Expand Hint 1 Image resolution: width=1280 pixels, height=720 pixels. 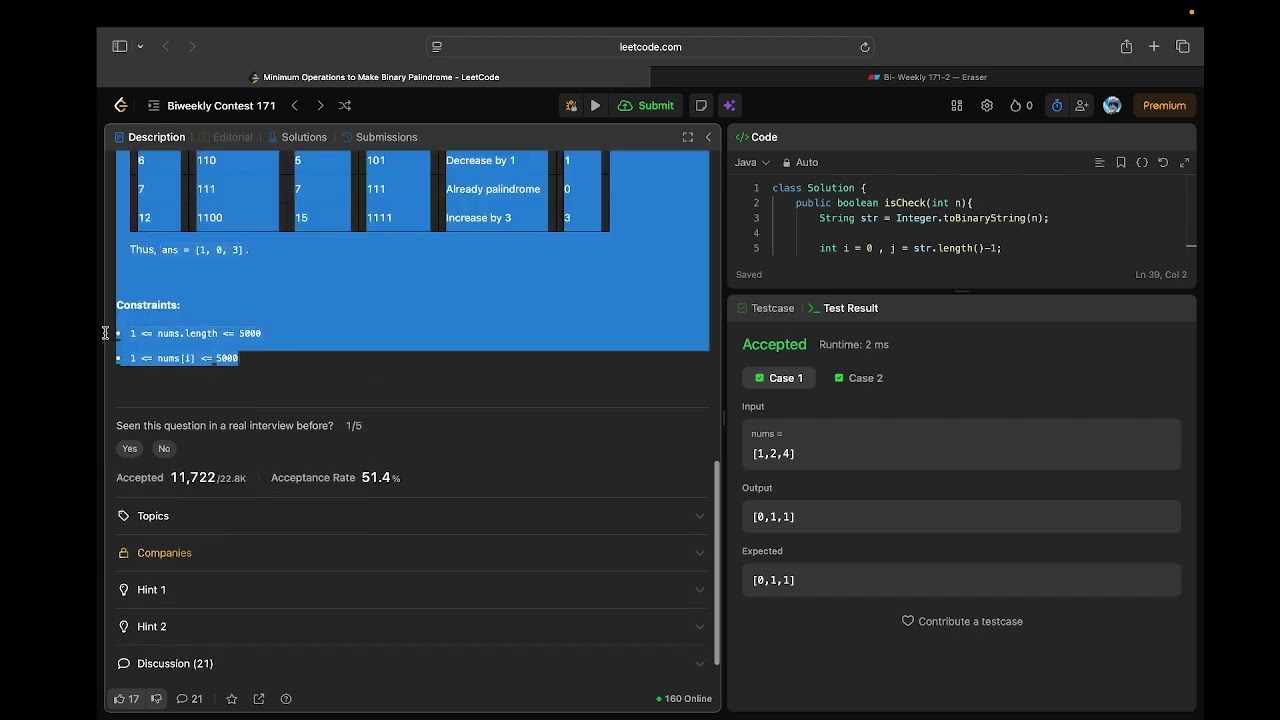(x=411, y=590)
